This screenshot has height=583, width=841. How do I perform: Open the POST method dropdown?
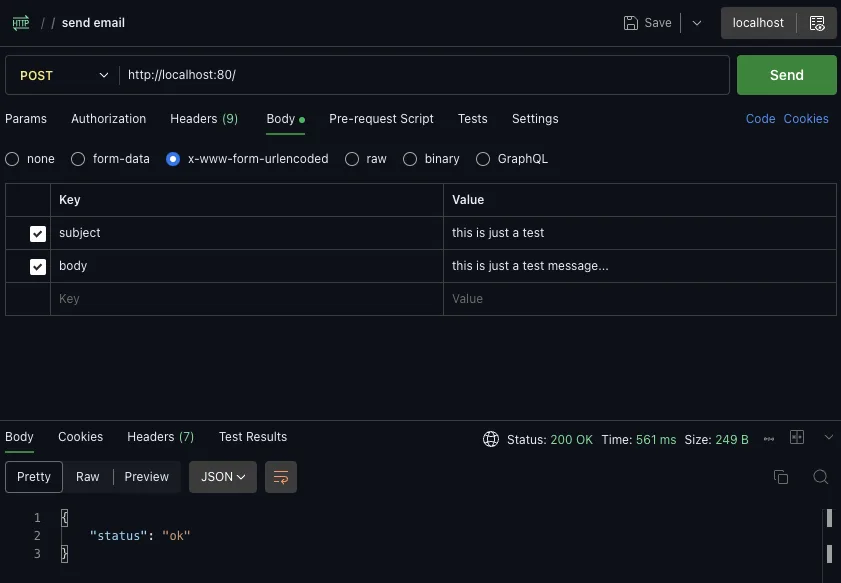tap(63, 75)
